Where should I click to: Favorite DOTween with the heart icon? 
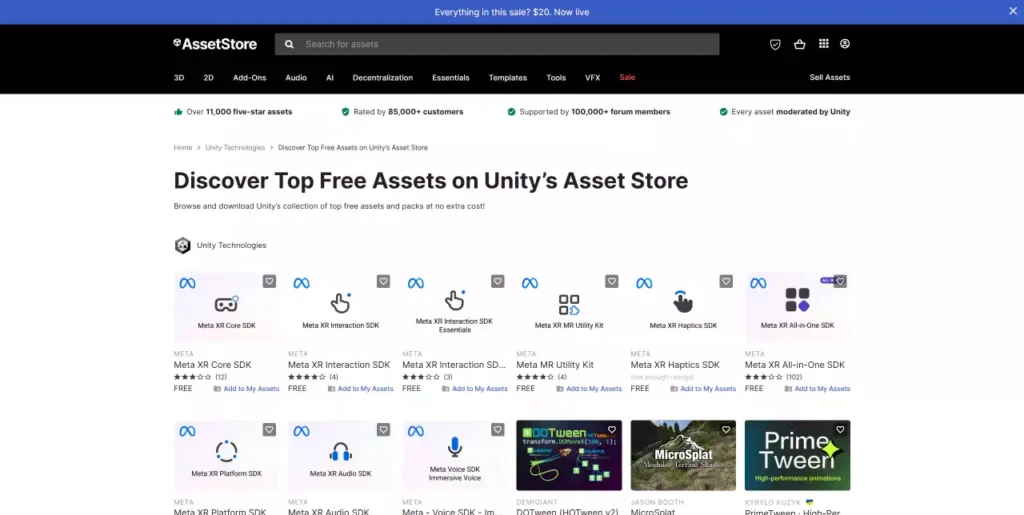pyautogui.click(x=611, y=429)
